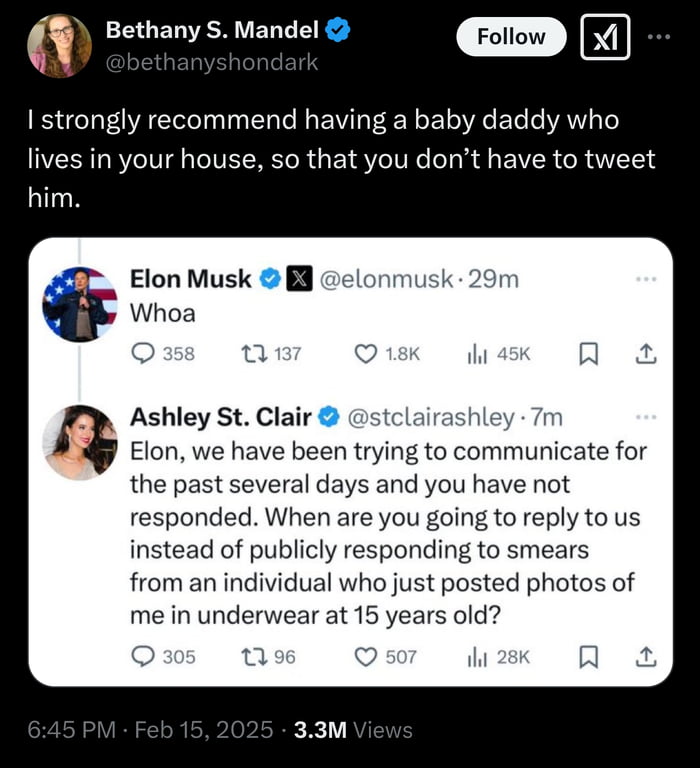Share Ashley St. Clair's tweet

click(x=645, y=655)
